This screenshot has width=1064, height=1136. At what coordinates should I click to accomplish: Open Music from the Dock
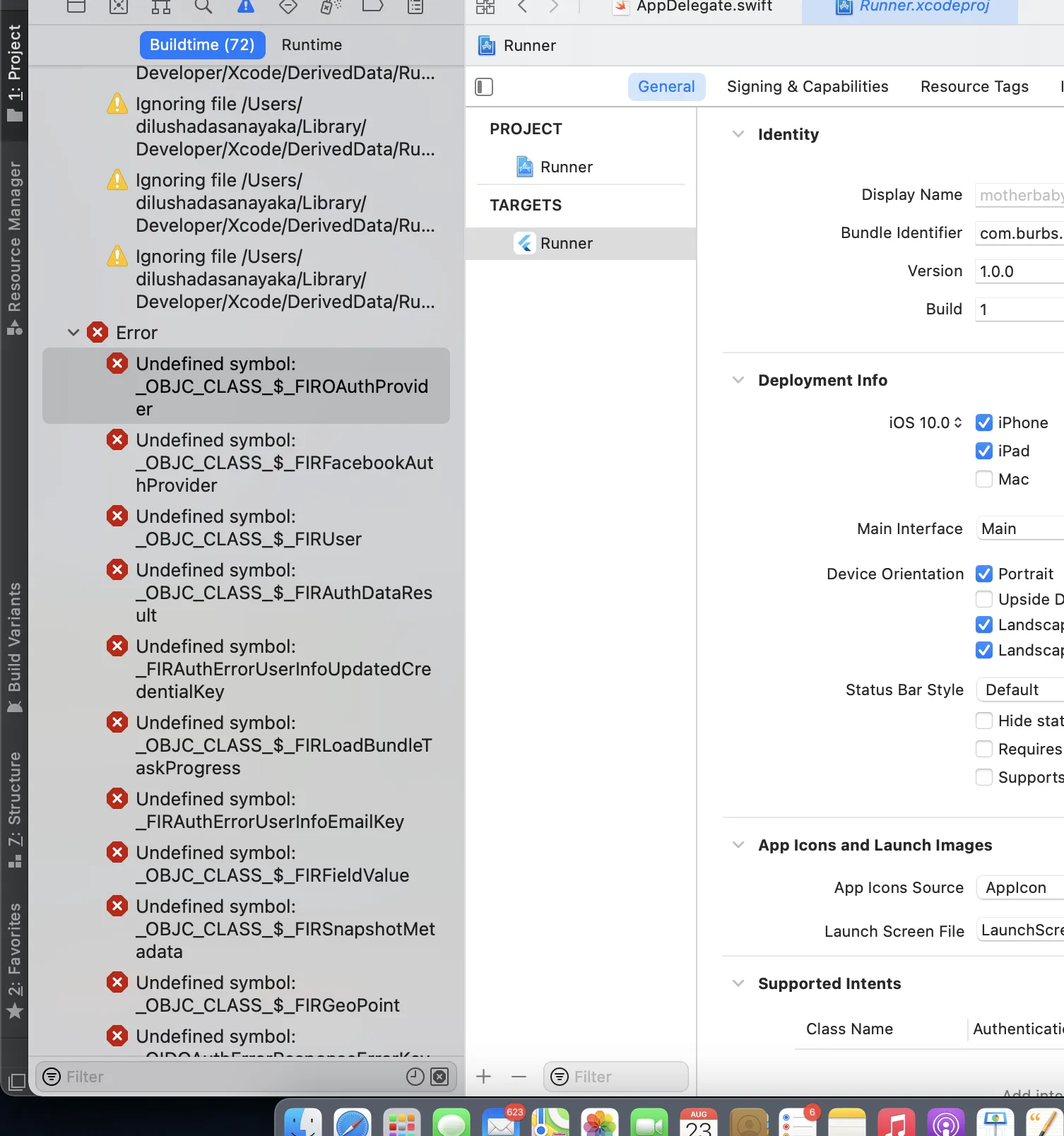tap(897, 1122)
